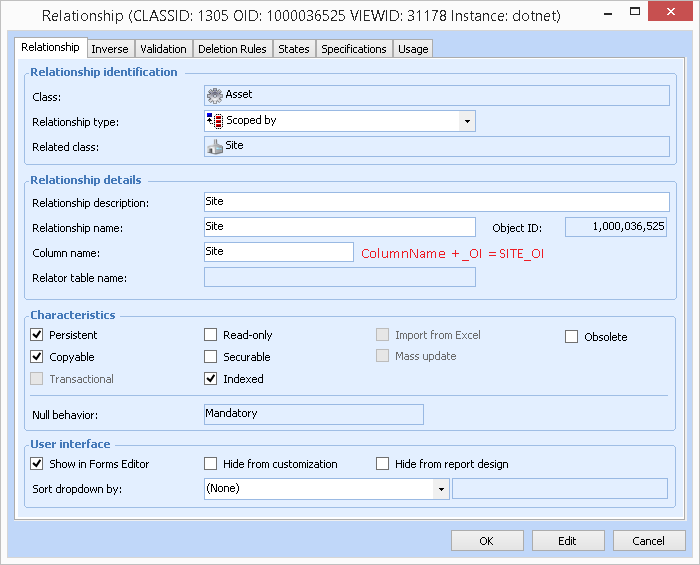Click the Scoped by relationship type icon
700x565 pixels.
[214, 121]
